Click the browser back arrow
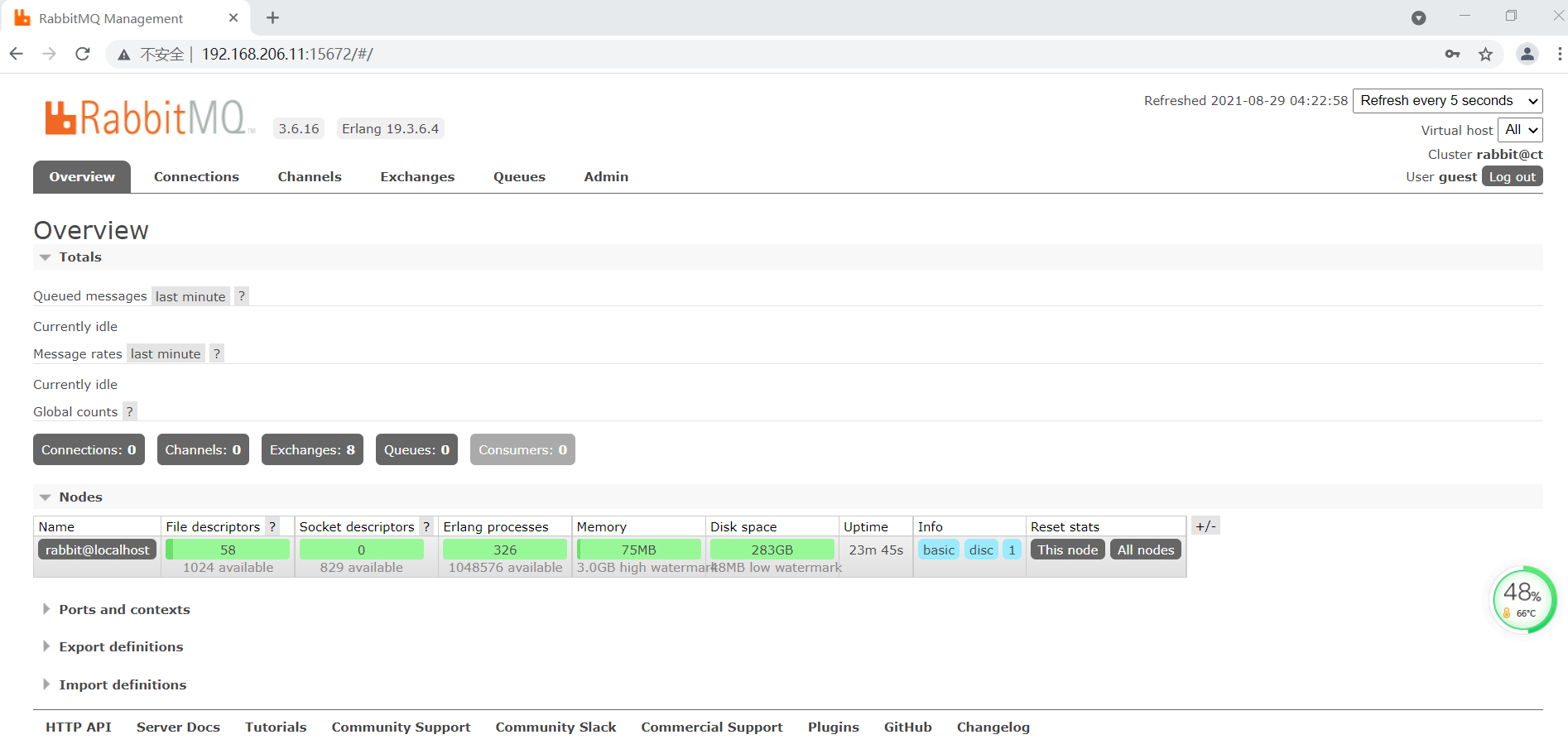Screen dimensions: 1568x749 click(x=16, y=54)
